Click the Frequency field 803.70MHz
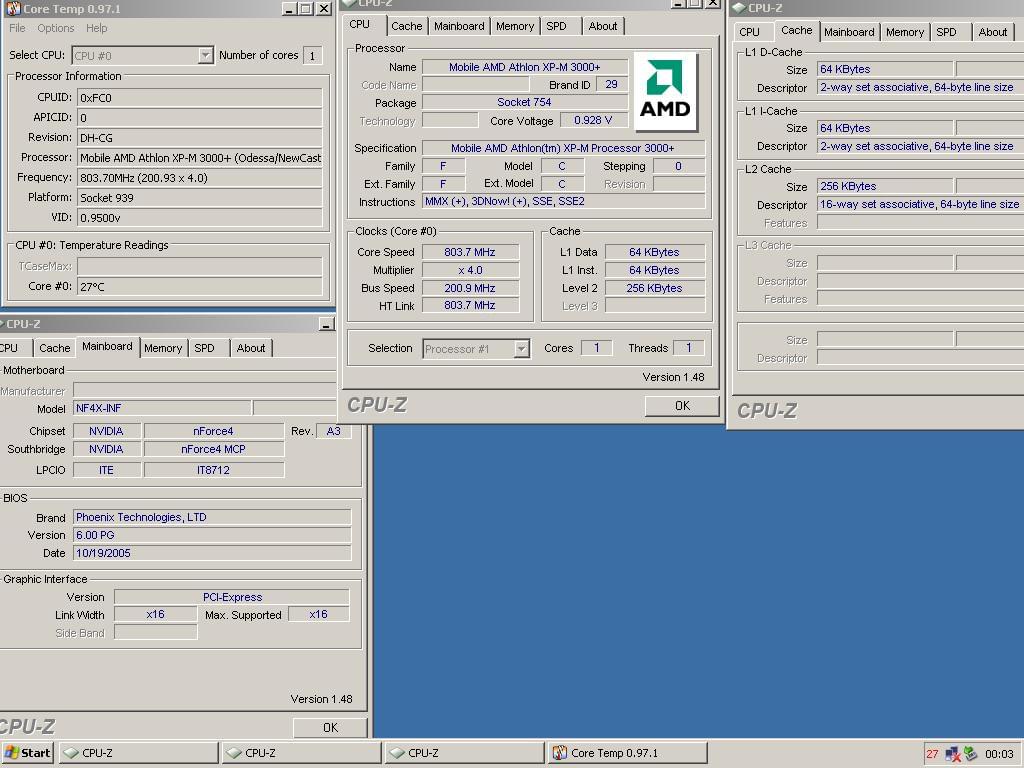Image resolution: width=1024 pixels, height=768 pixels. click(x=200, y=178)
